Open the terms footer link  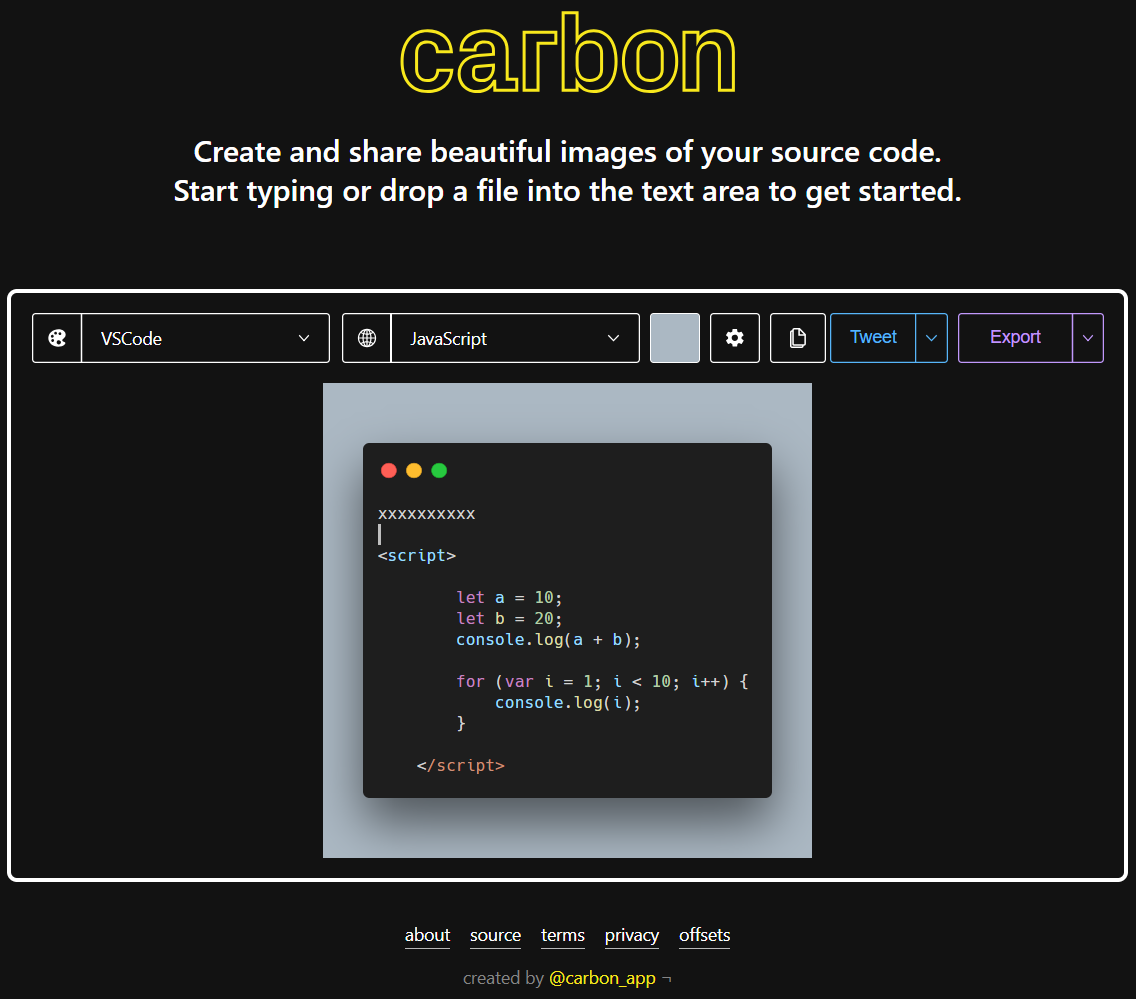tap(563, 935)
